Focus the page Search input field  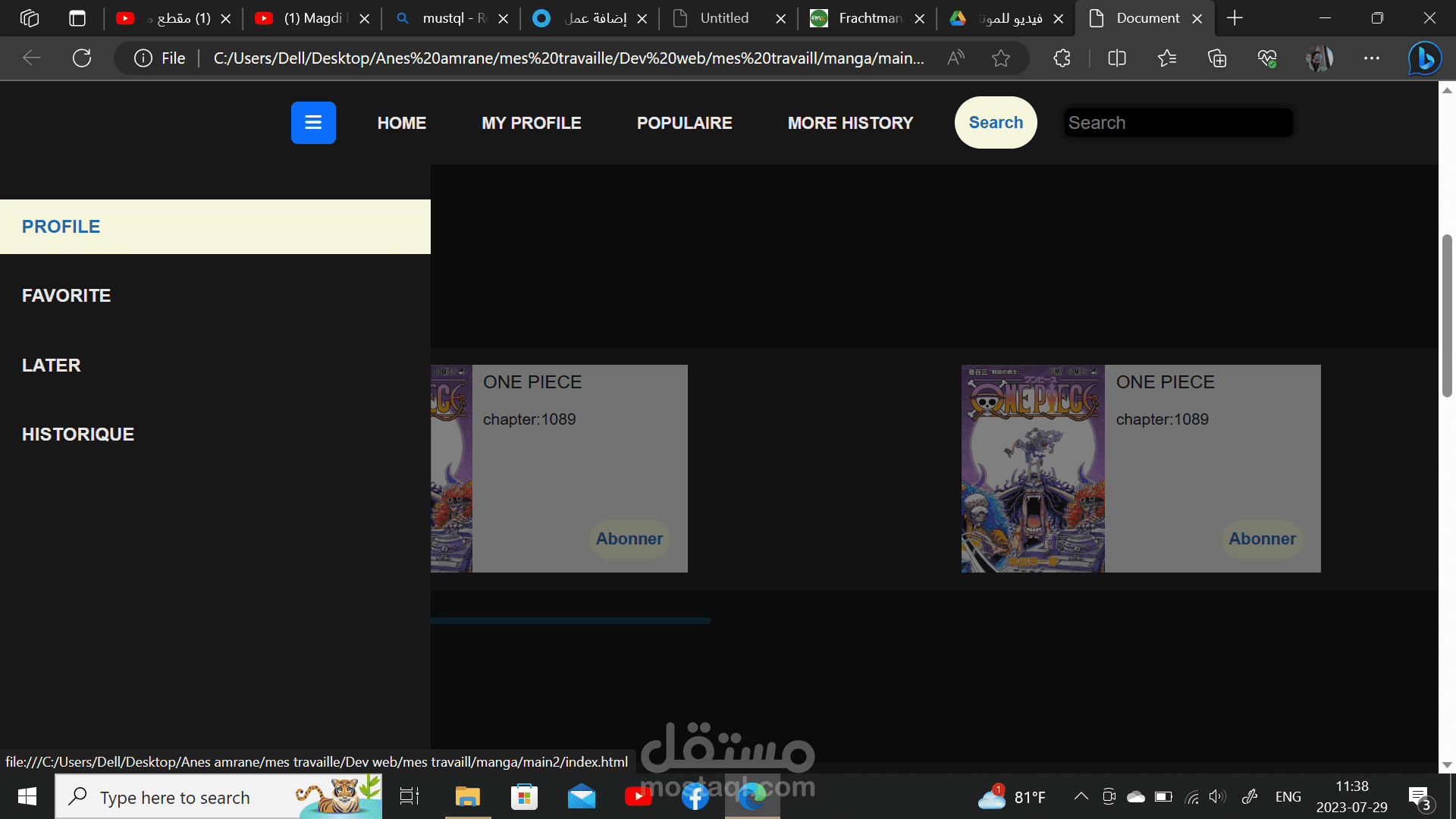tap(1178, 123)
